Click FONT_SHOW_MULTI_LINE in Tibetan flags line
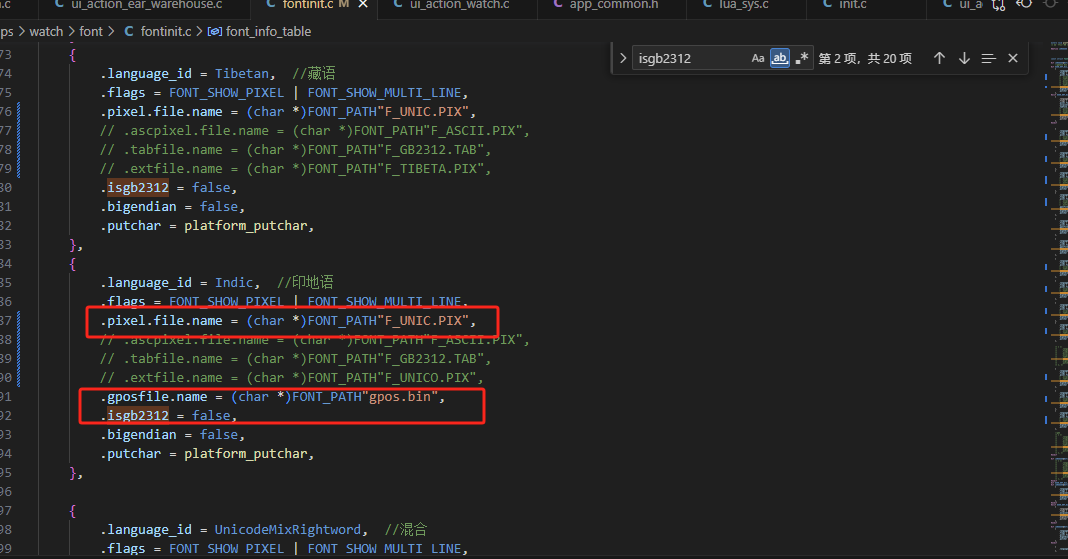1068x559 pixels. click(x=384, y=93)
